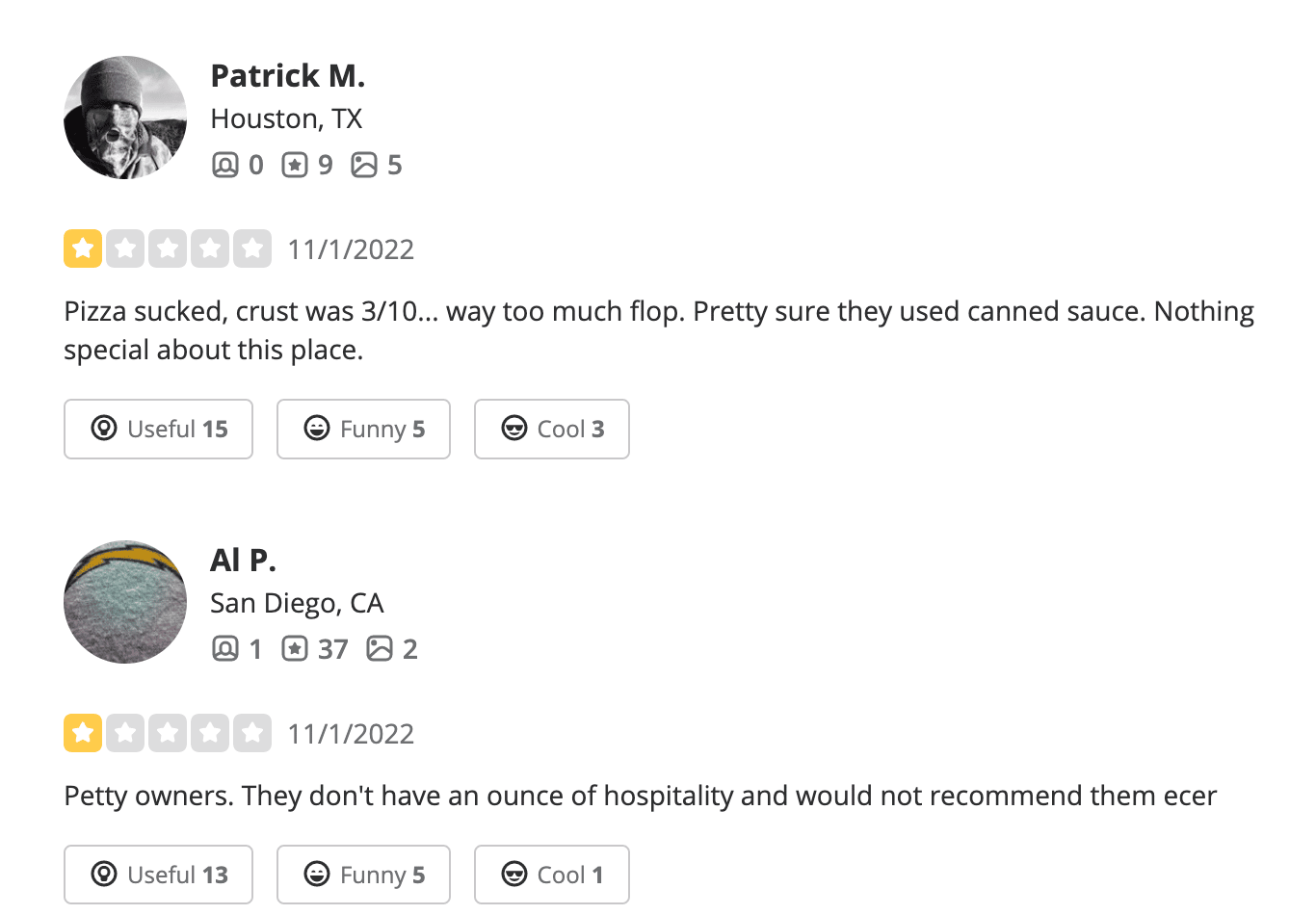Click the Al P. reviewer name
The width and height of the screenshot is (1316, 915).
pyautogui.click(x=243, y=560)
